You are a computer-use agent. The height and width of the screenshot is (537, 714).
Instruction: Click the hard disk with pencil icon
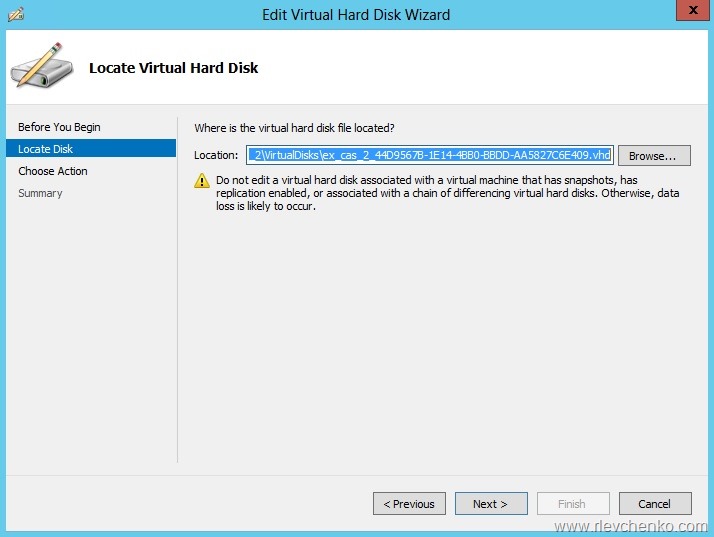41,65
